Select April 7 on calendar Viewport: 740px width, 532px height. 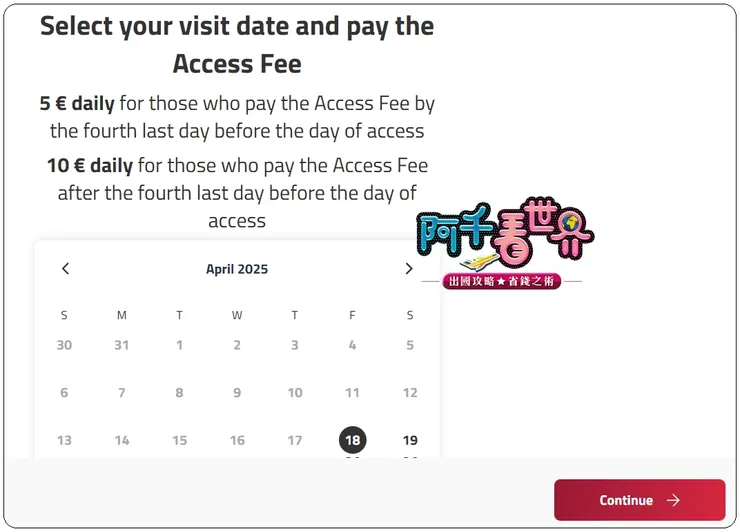pyautogui.click(x=122, y=393)
